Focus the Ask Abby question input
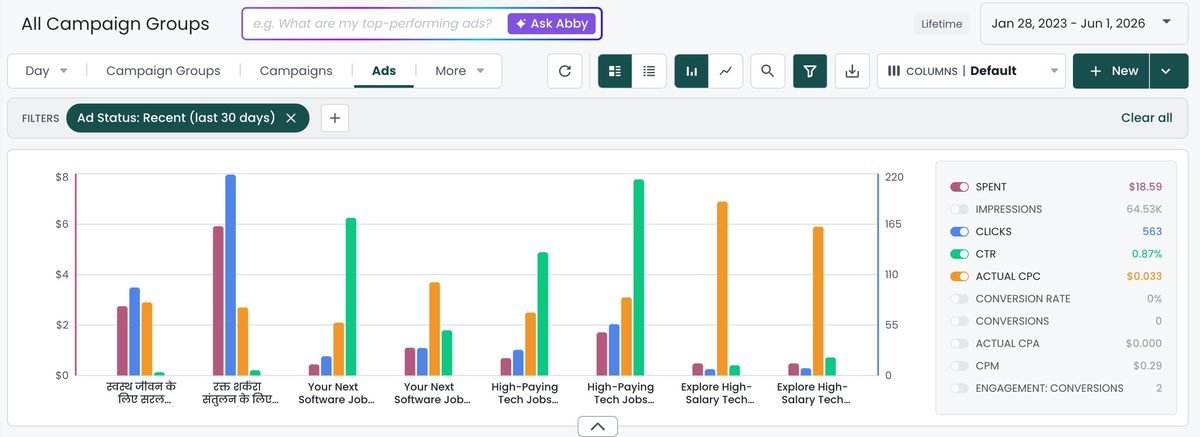 pos(372,23)
